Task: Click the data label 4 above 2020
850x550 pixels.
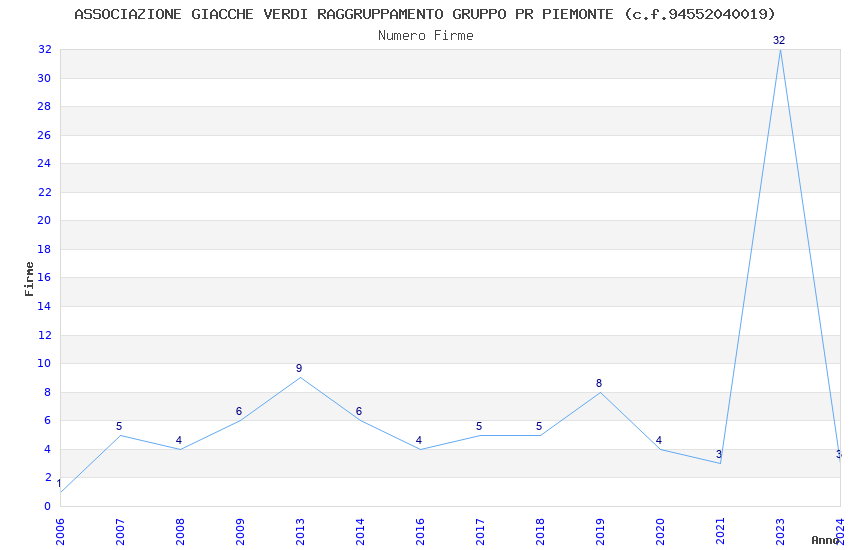Action: tap(659, 441)
